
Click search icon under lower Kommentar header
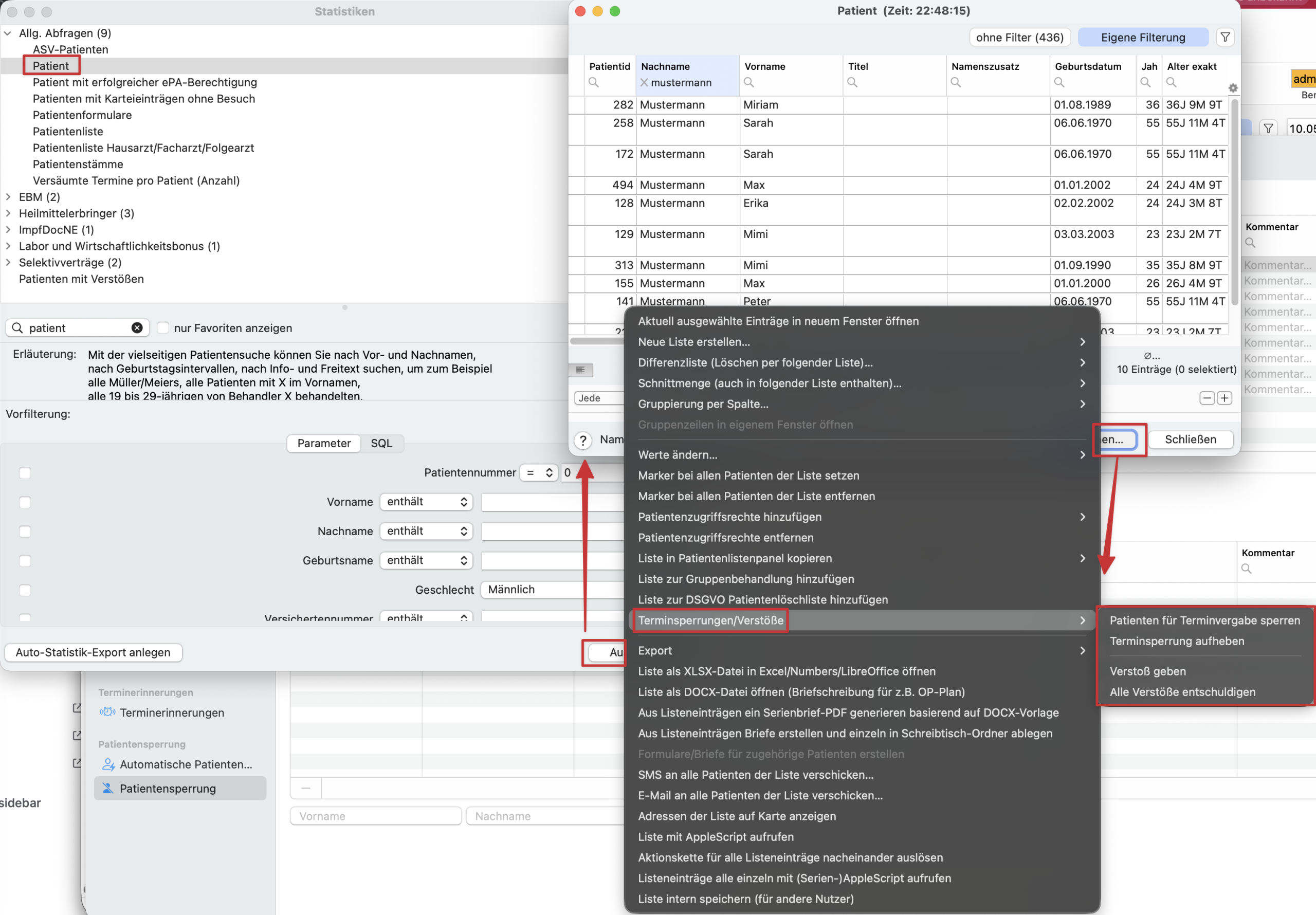tap(1247, 569)
